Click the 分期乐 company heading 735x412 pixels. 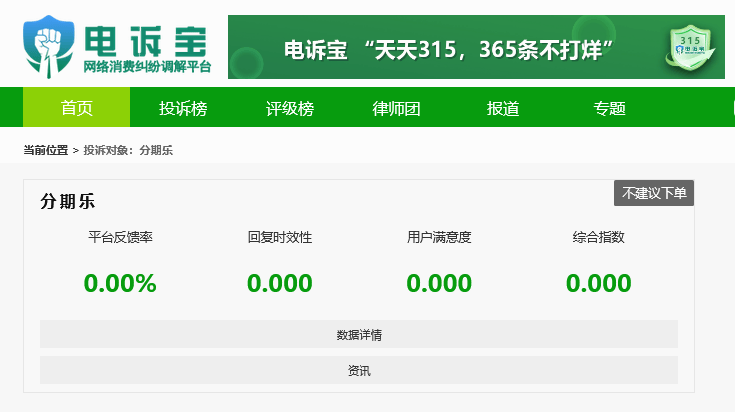[68, 201]
